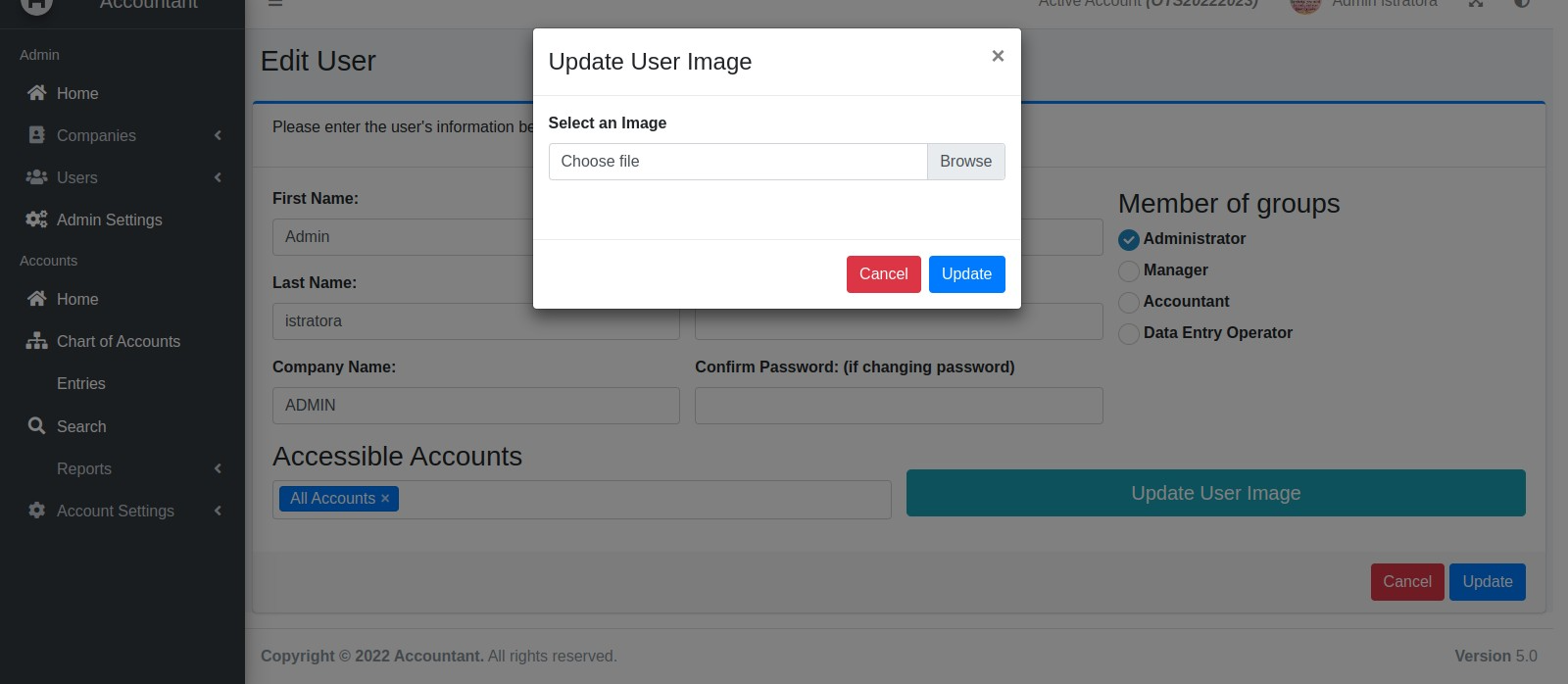Click the Search magnifier icon in sidebar

[x=37, y=426]
